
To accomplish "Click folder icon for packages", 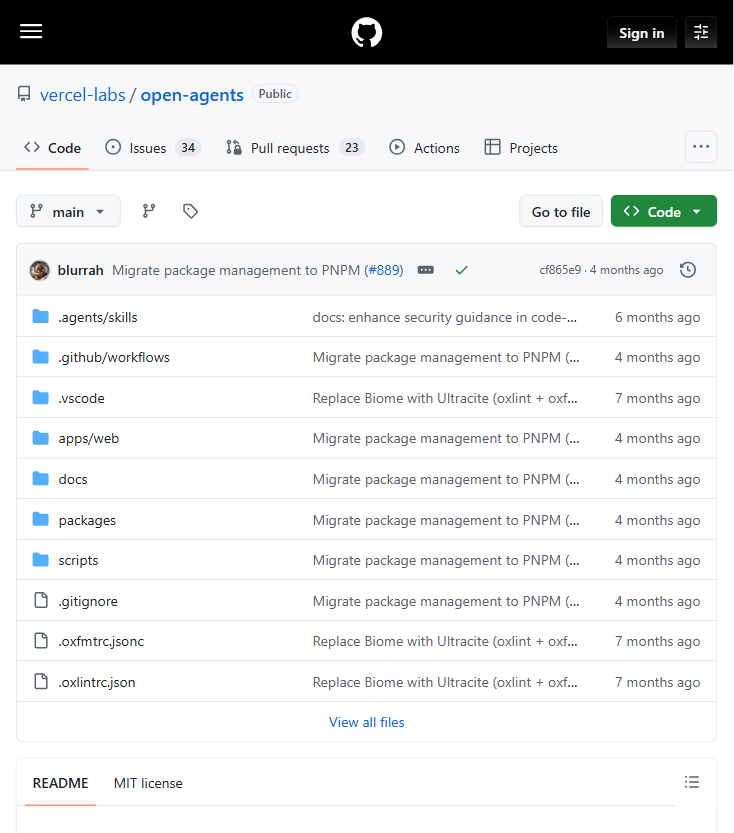I will point(40,520).
